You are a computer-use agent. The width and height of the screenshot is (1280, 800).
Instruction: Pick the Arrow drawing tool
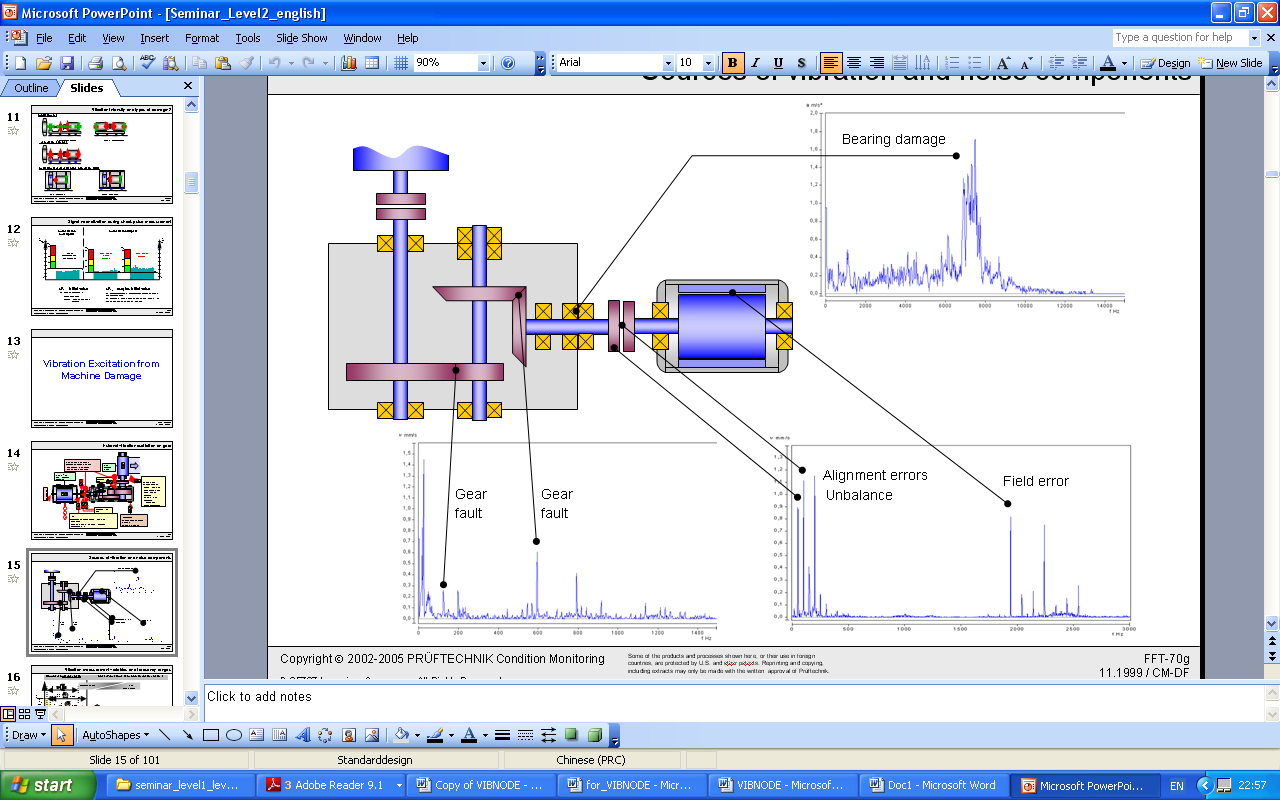(187, 735)
